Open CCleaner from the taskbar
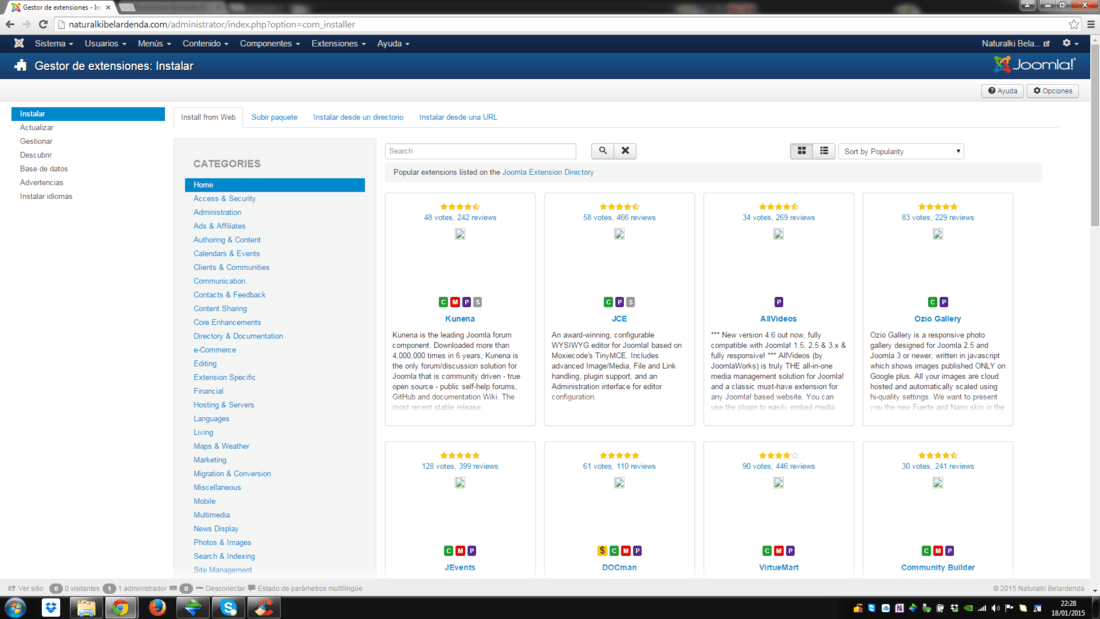Image resolution: width=1100 pixels, height=619 pixels. point(264,608)
